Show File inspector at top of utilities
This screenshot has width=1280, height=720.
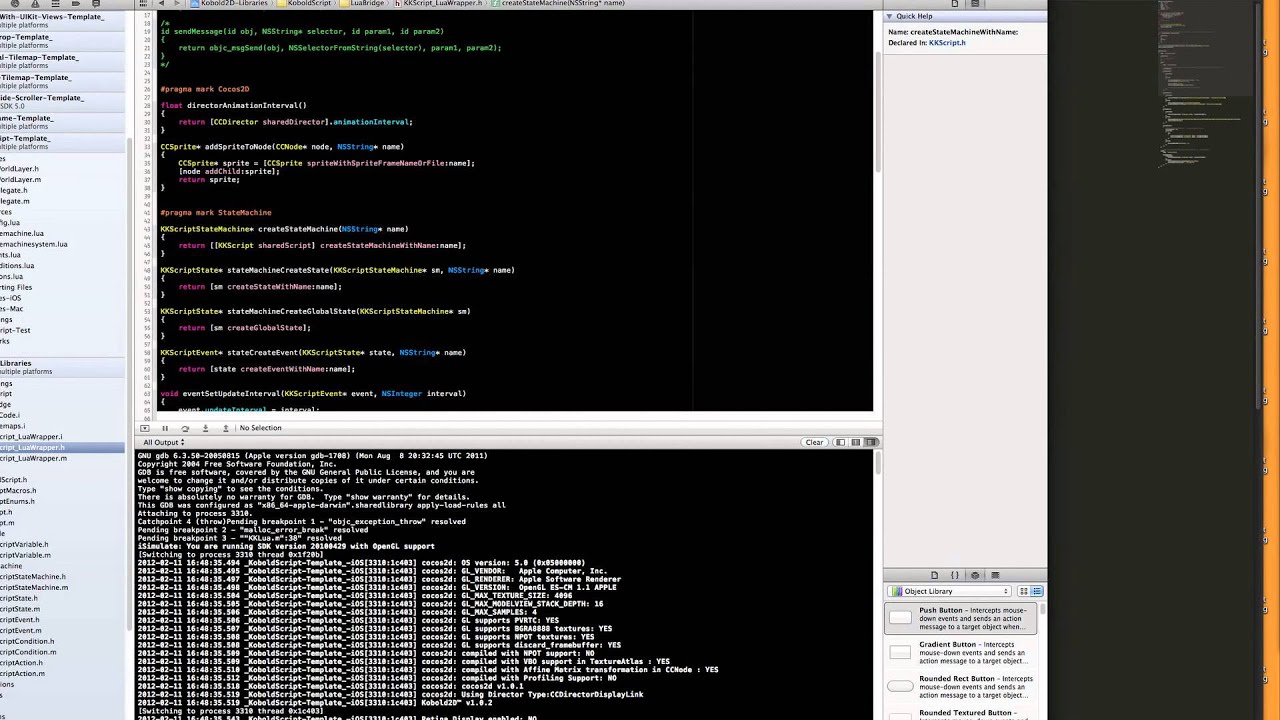955,4
